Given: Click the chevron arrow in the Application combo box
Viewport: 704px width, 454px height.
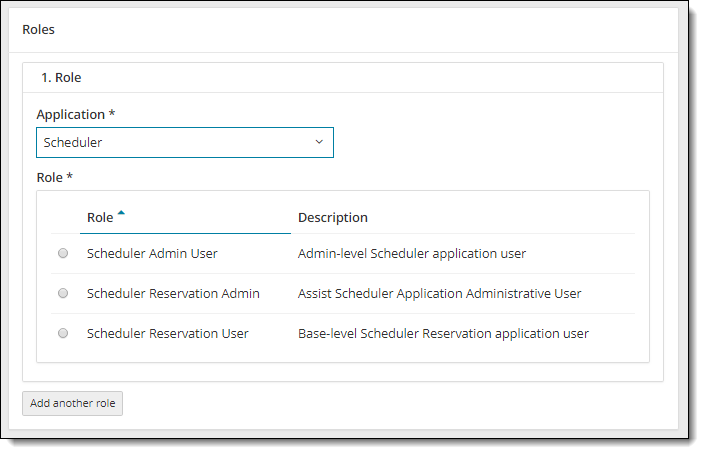Looking at the screenshot, I should [x=319, y=142].
